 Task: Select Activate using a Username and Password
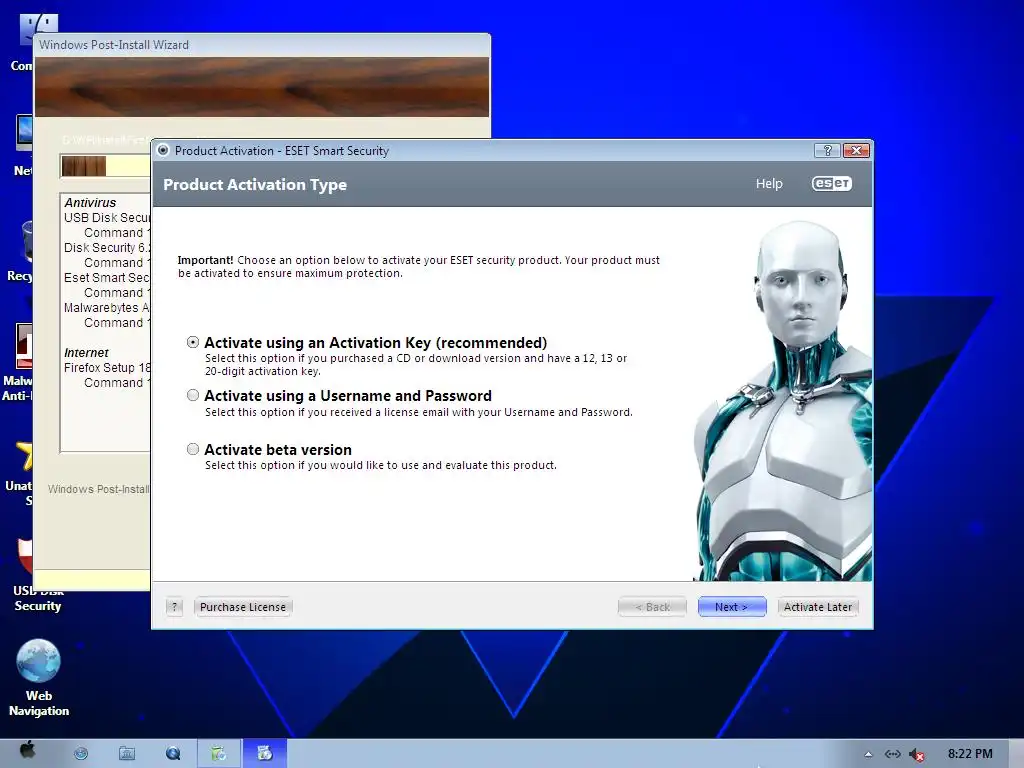(x=193, y=395)
